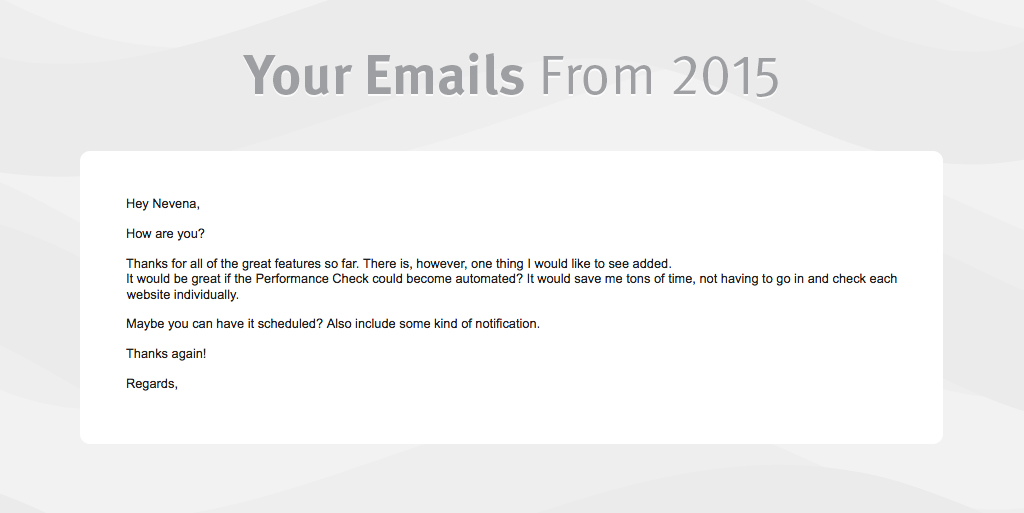Click the "Your Emails From 2015" heading
Image resolution: width=1024 pixels, height=513 pixels.
tap(510, 75)
